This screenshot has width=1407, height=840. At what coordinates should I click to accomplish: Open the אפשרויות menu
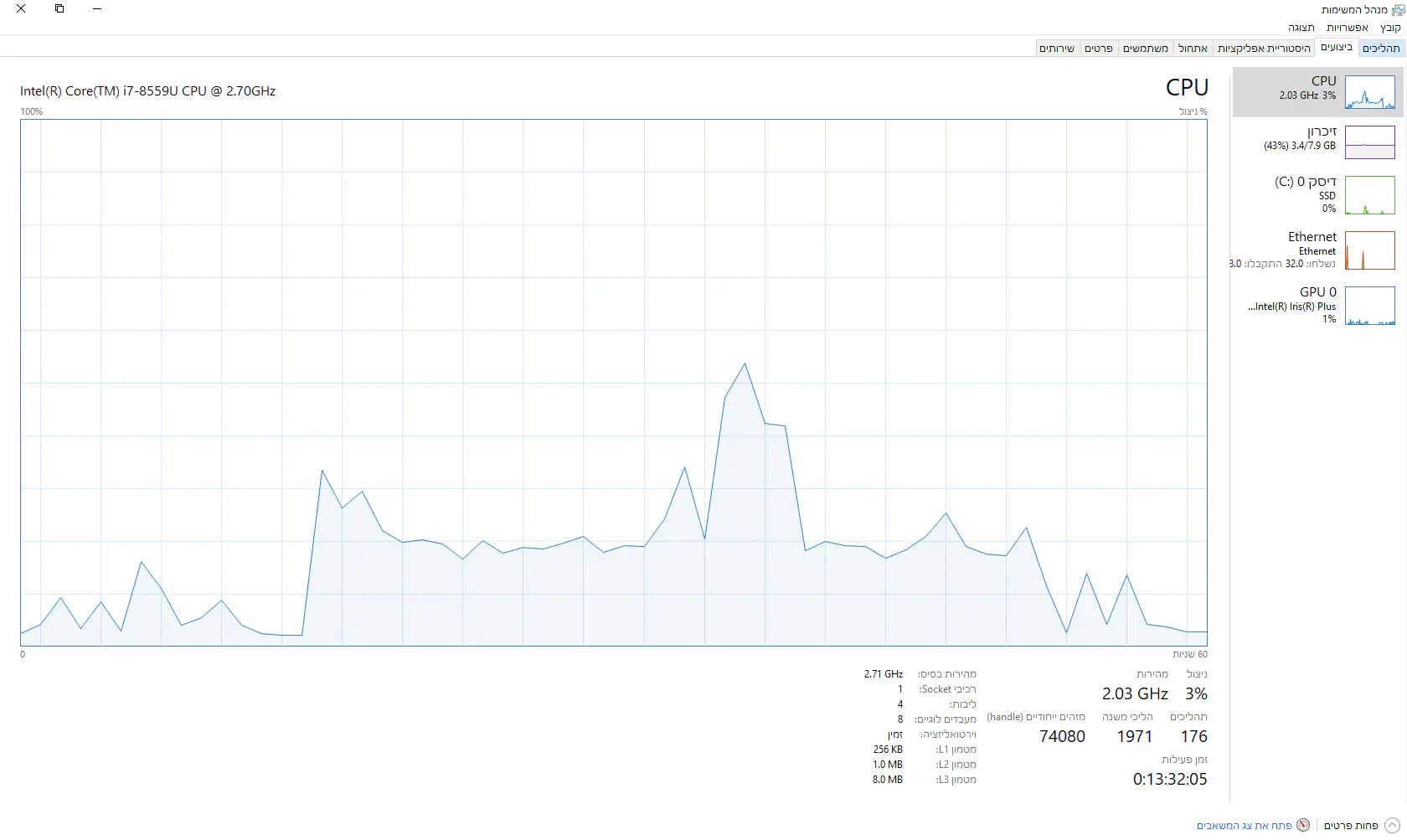pos(1348,28)
